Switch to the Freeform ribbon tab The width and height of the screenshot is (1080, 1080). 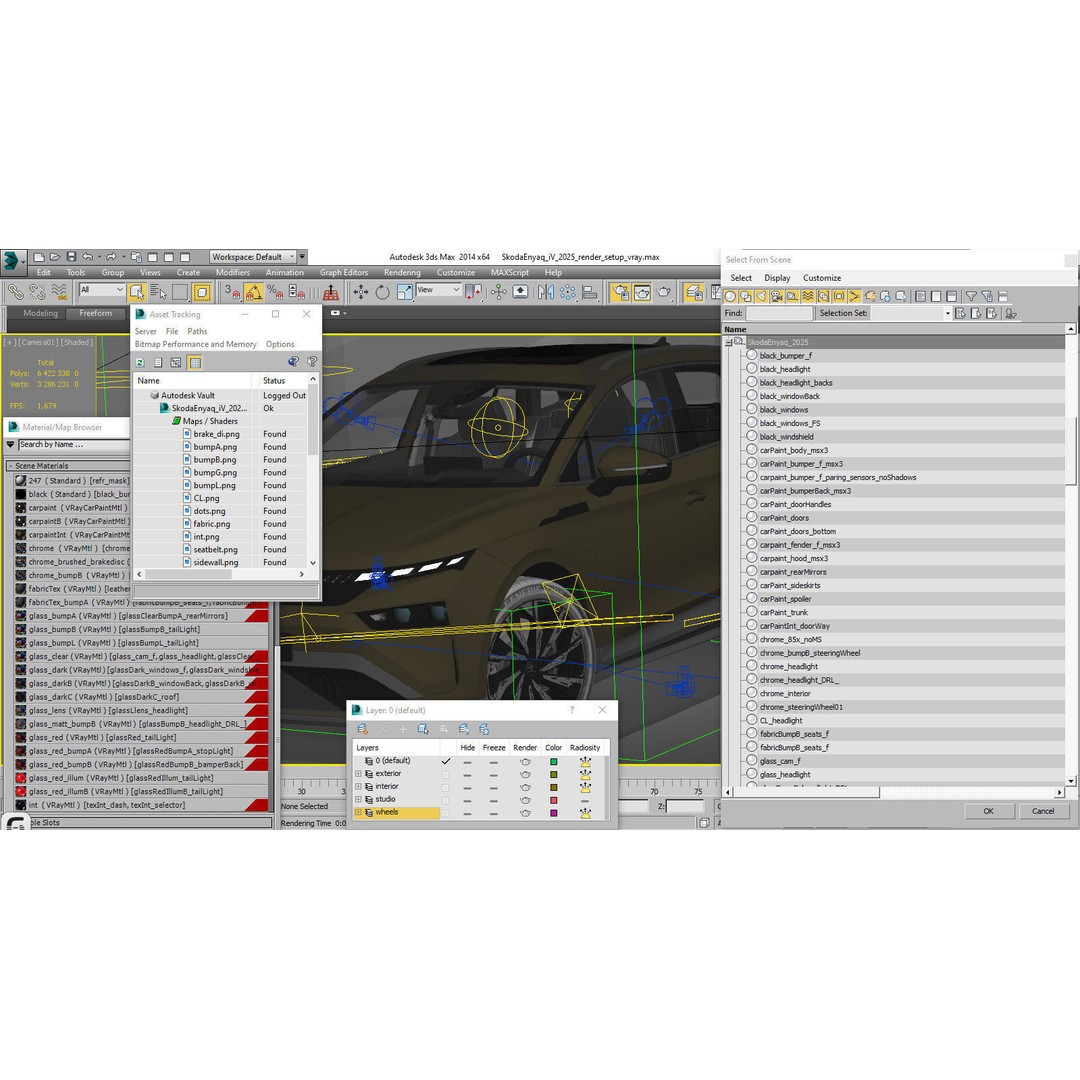95,313
